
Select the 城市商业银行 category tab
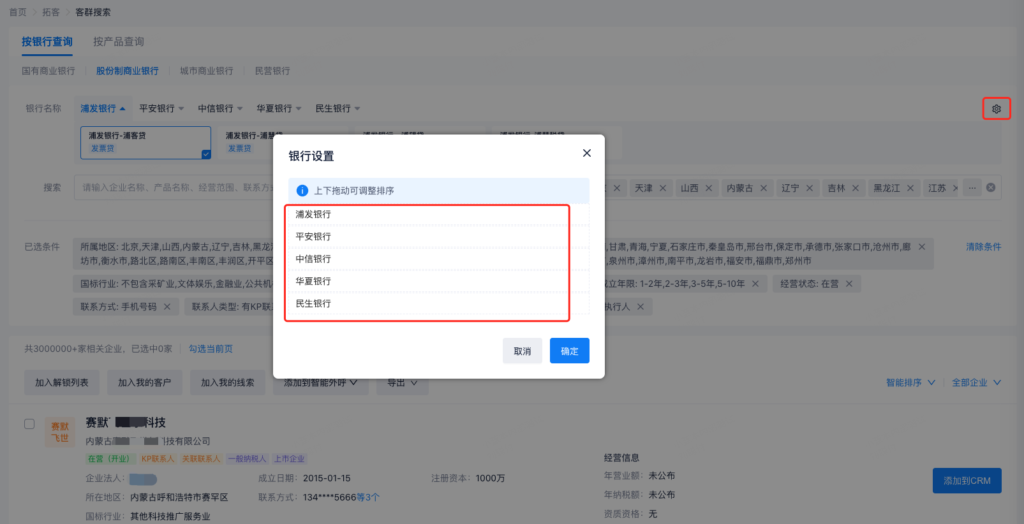tap(206, 71)
